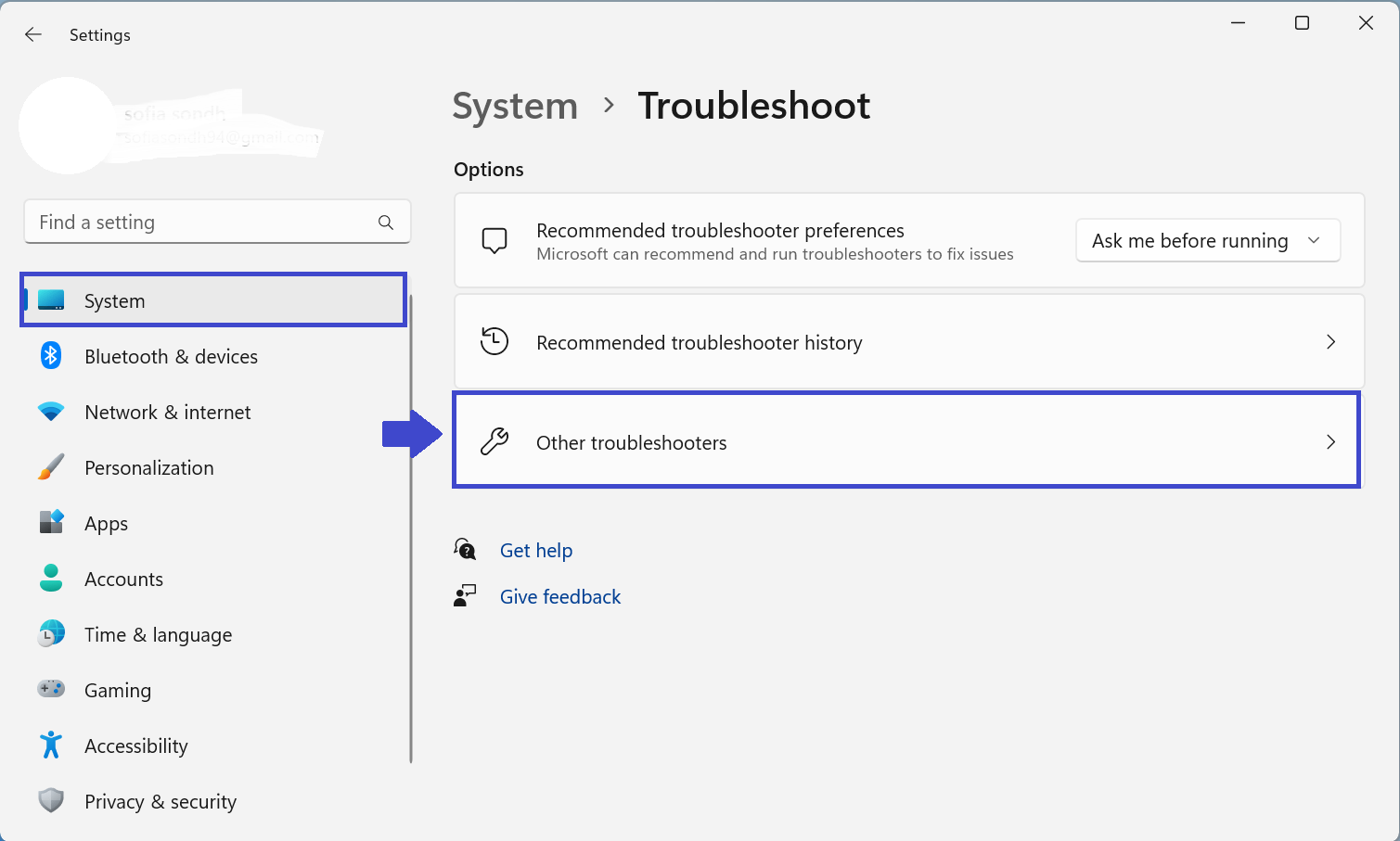
Task: Click the Wi-Fi Network icon in sidebar
Action: point(51,412)
